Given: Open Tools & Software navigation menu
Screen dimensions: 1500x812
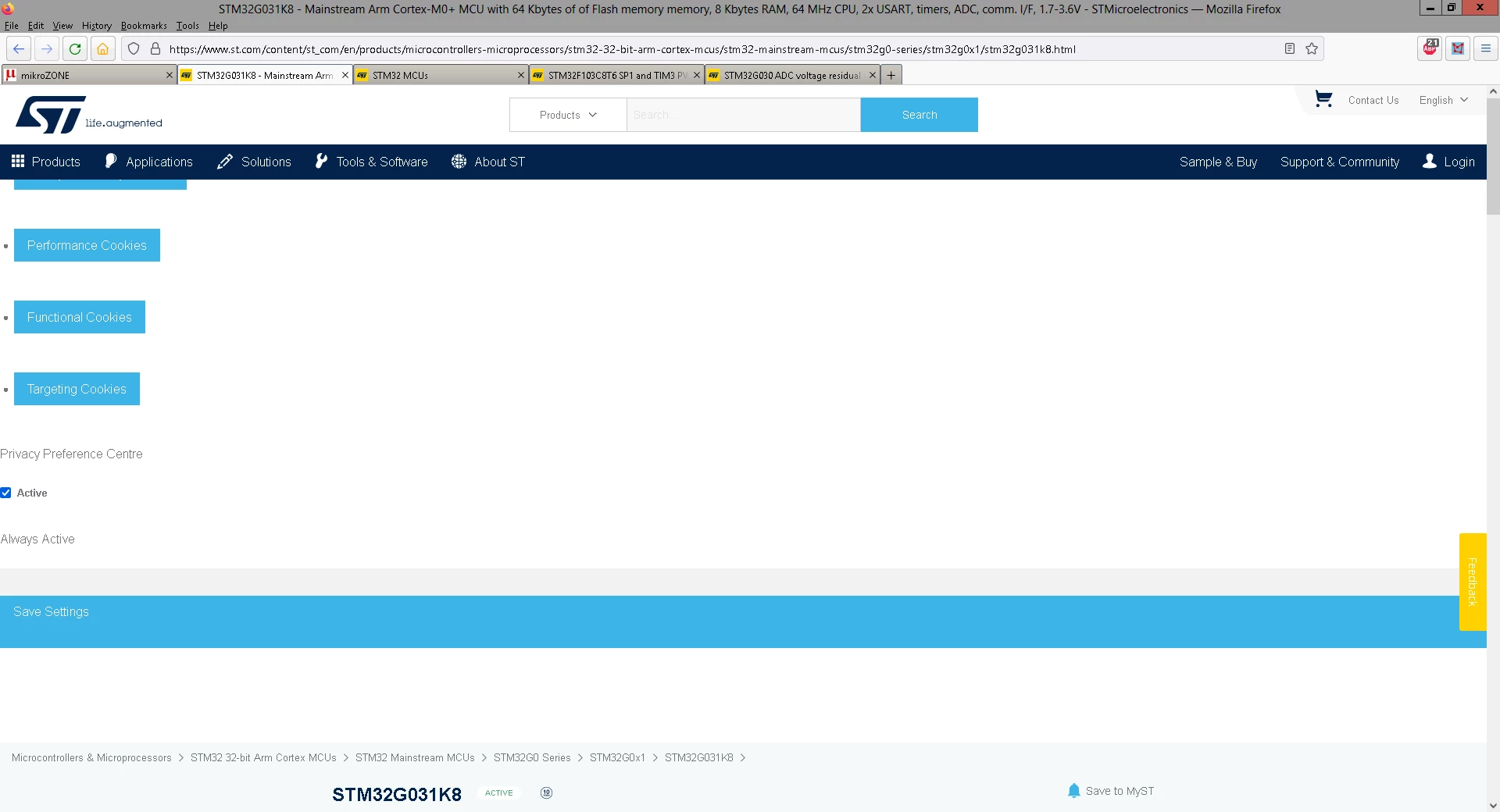Looking at the screenshot, I should (x=371, y=162).
